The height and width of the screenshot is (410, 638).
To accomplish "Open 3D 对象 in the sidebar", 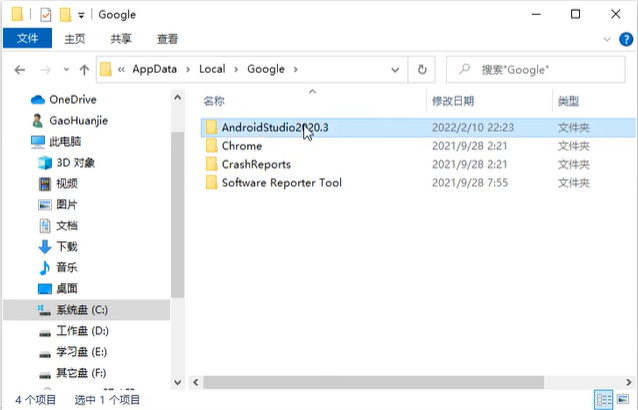I will tap(75, 163).
